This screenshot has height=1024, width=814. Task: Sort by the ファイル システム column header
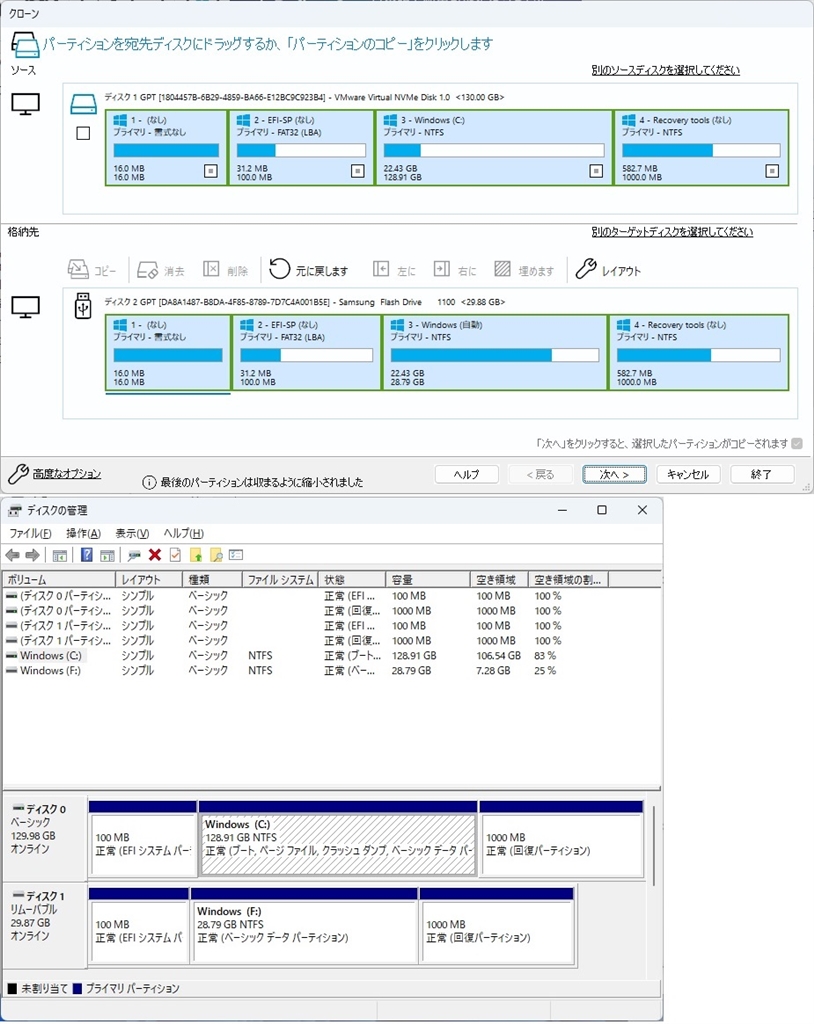coord(280,579)
